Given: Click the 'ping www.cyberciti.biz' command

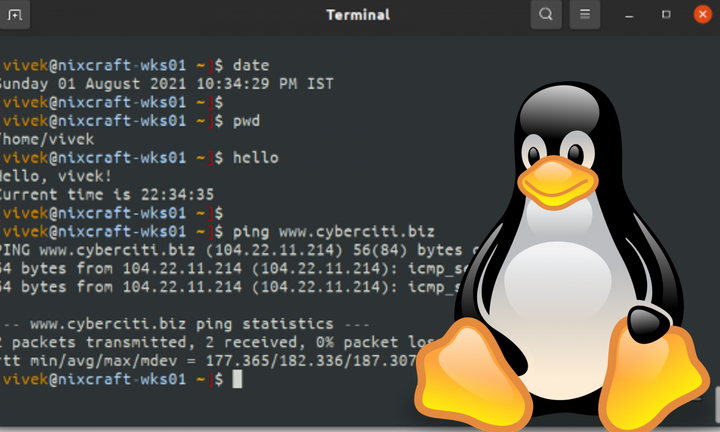Looking at the screenshot, I should [333, 231].
